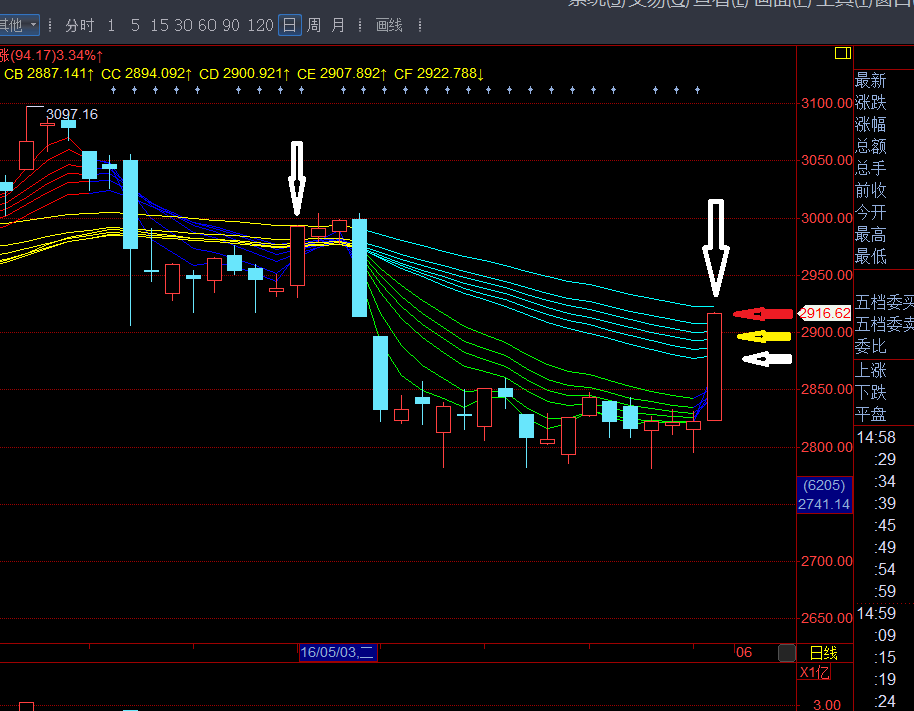Open the 其他 dropdown at top left

[20, 25]
